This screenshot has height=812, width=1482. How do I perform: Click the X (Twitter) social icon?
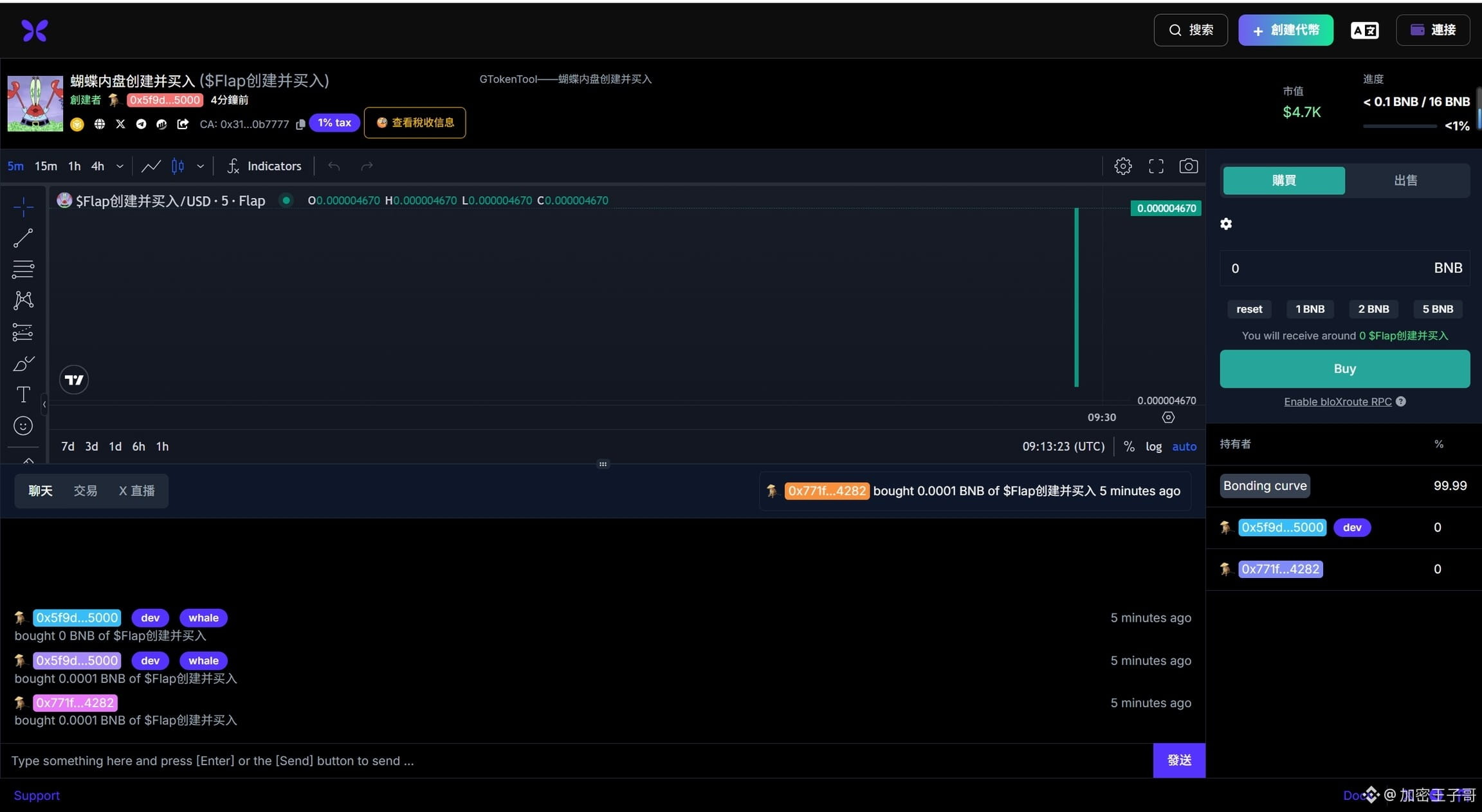tap(120, 124)
